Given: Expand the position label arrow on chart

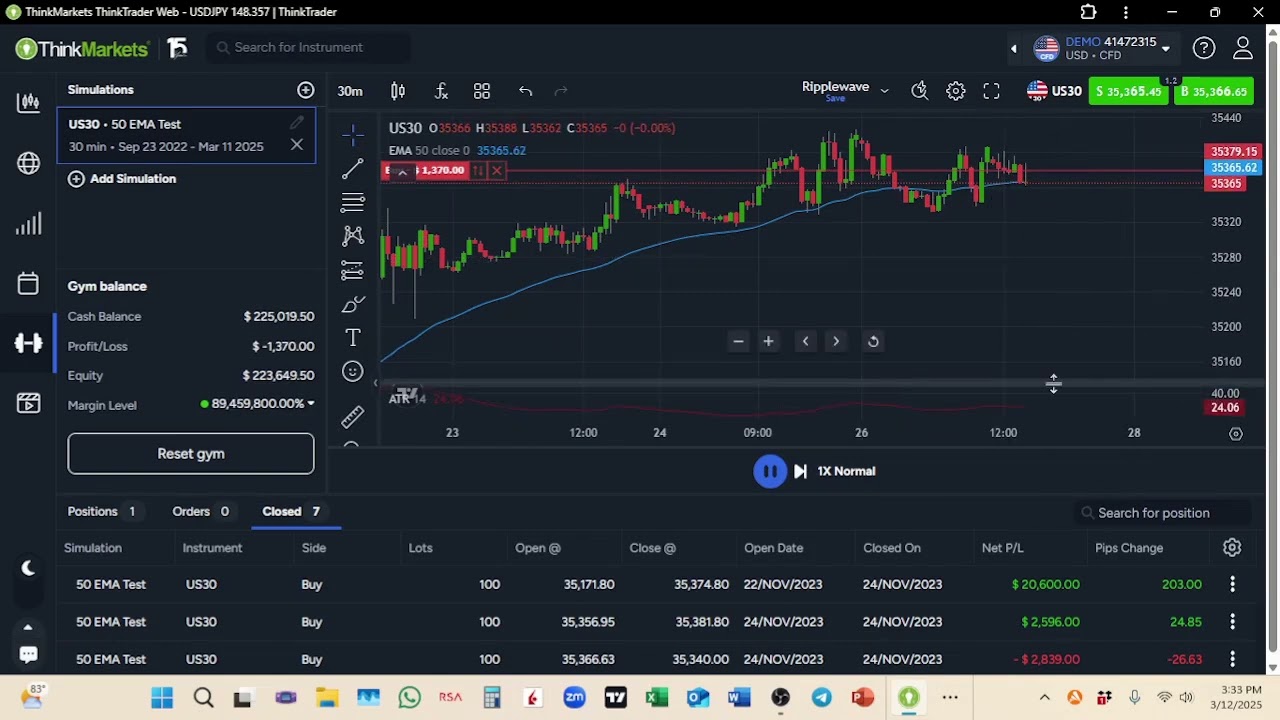Looking at the screenshot, I should pos(402,172).
